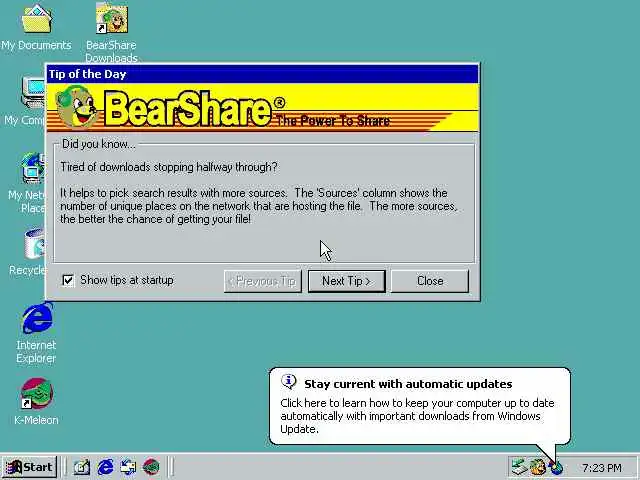This screenshot has width=640, height=480.
Task: Click the BearShare bear tray icon
Action: [538, 467]
